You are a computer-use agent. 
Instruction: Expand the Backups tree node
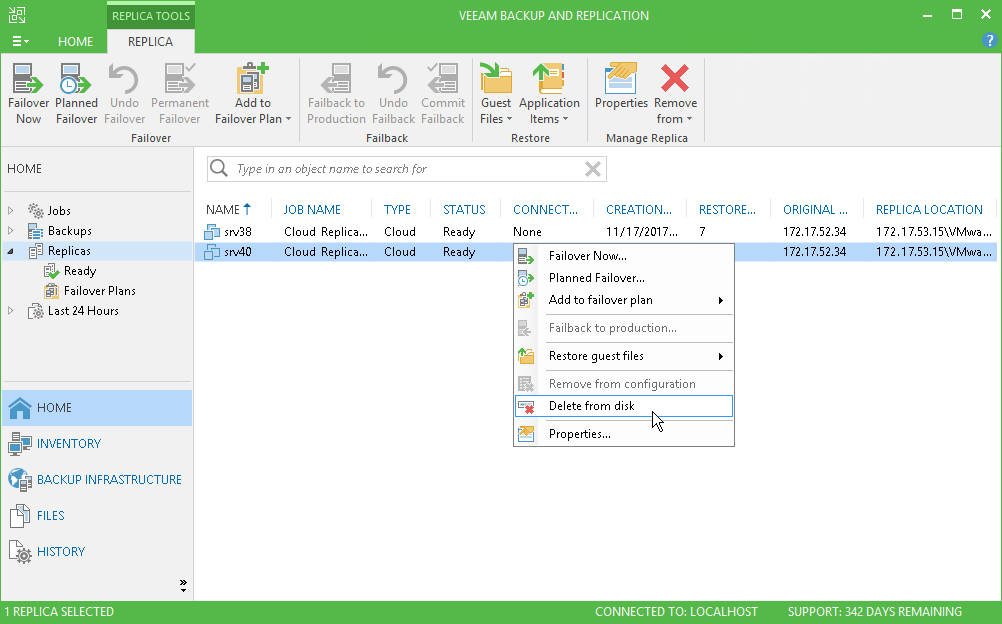click(x=10, y=230)
